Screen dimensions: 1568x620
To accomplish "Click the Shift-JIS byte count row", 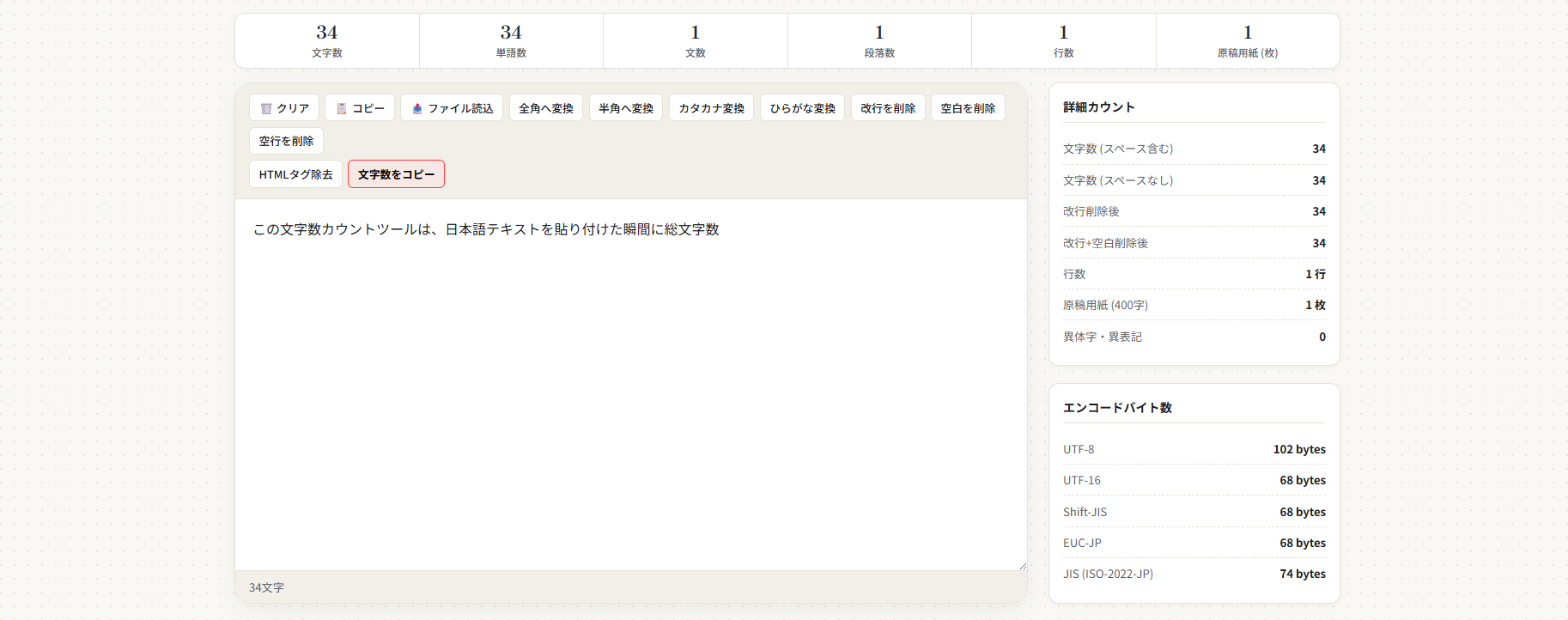I will [1194, 512].
